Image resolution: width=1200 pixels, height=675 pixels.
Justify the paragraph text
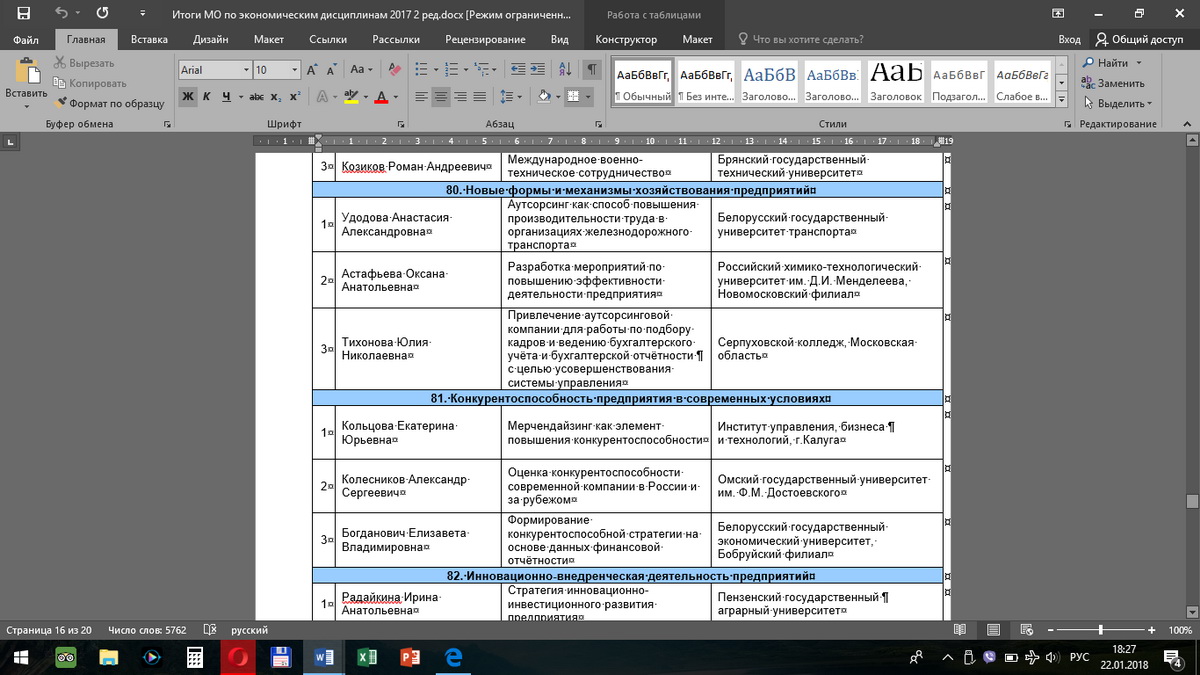click(481, 97)
